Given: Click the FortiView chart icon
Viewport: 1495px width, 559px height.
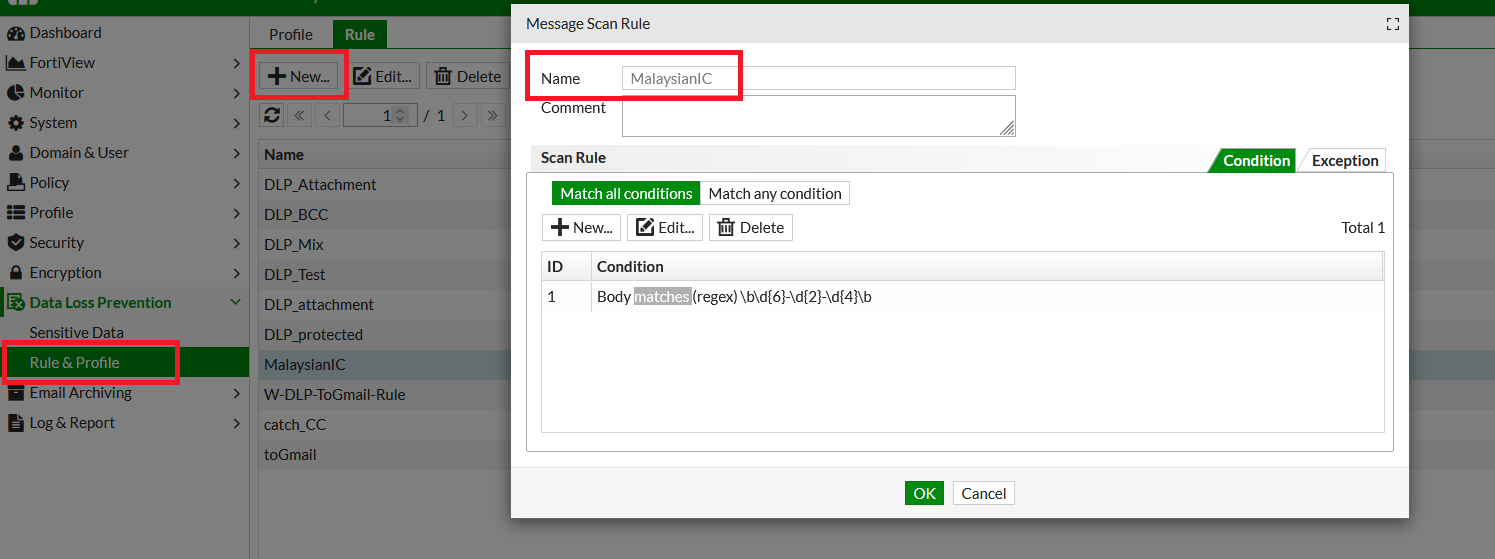Looking at the screenshot, I should (15, 63).
